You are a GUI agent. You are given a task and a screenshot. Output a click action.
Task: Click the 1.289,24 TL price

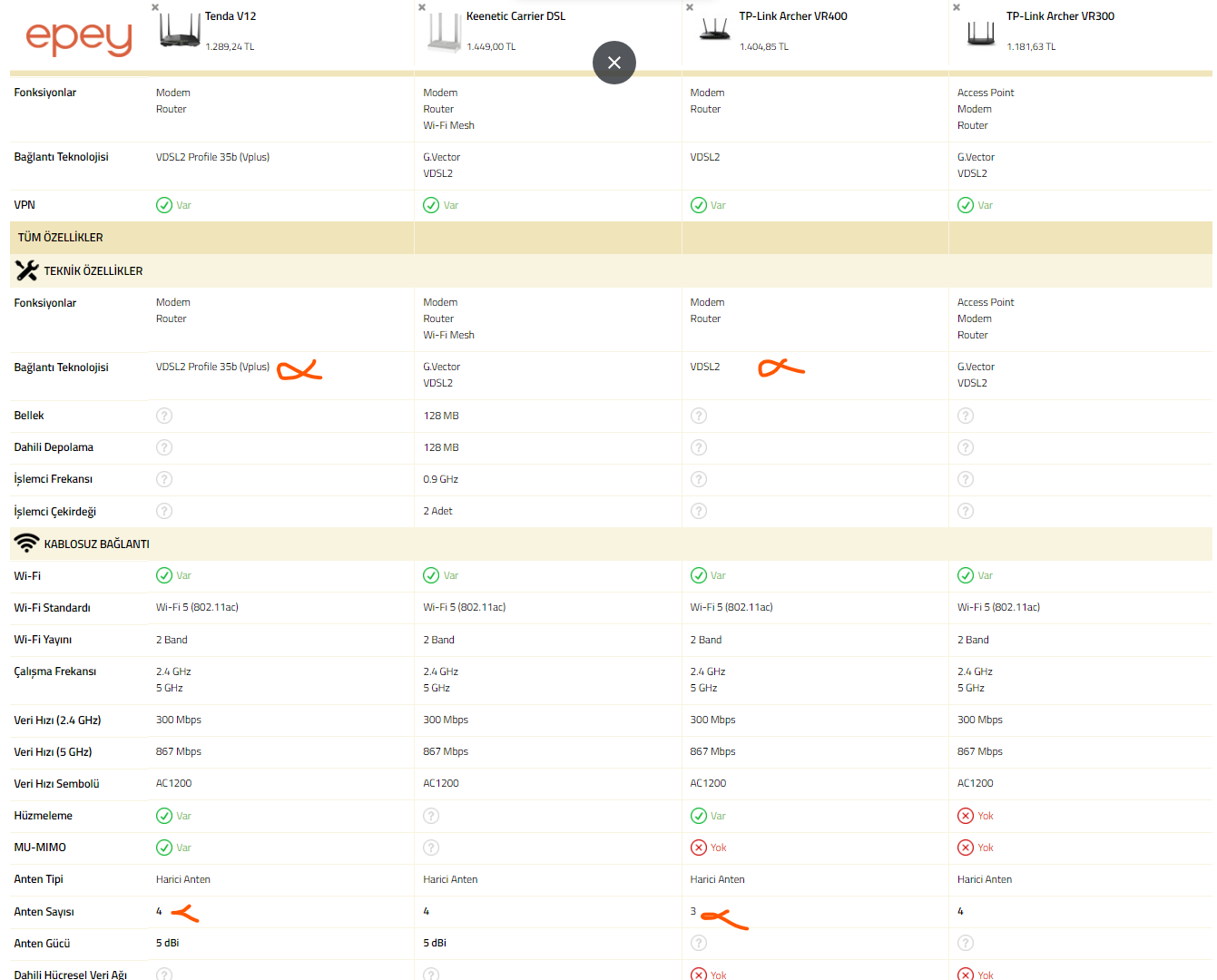click(x=230, y=46)
